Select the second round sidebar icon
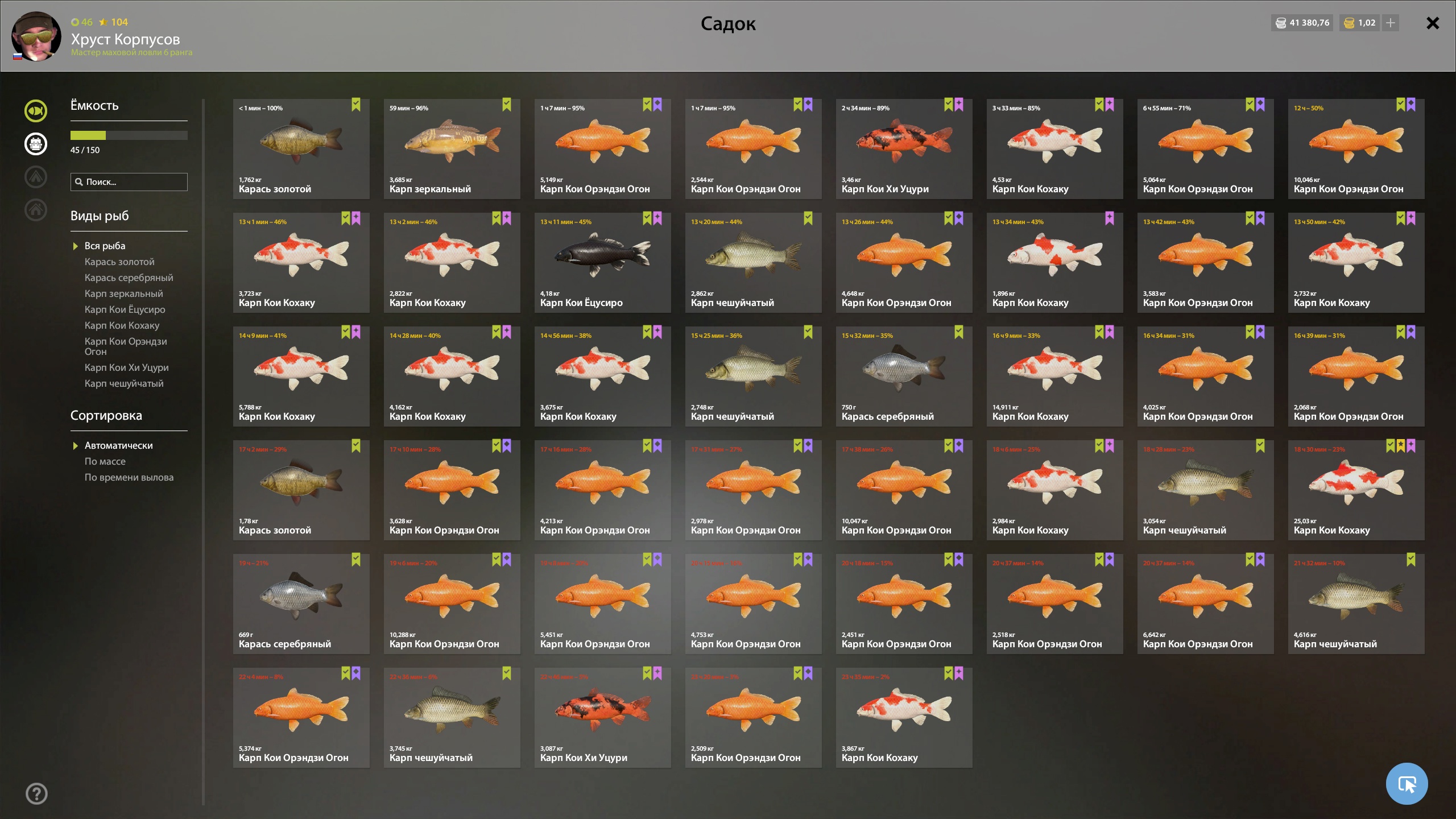This screenshot has width=1456, height=819. click(36, 144)
